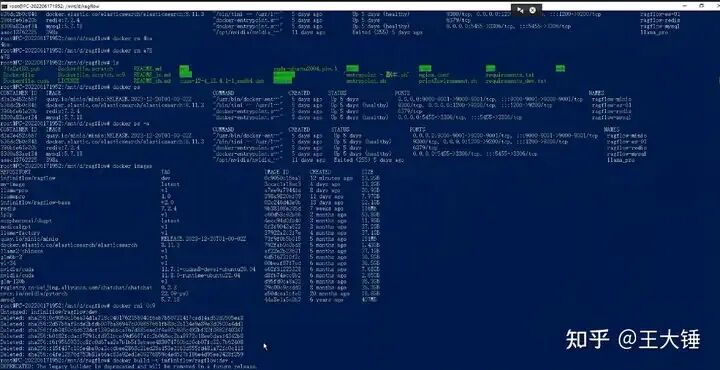Click the '12 minutes ago' created value
720x370 pixels.
[x=332, y=178]
